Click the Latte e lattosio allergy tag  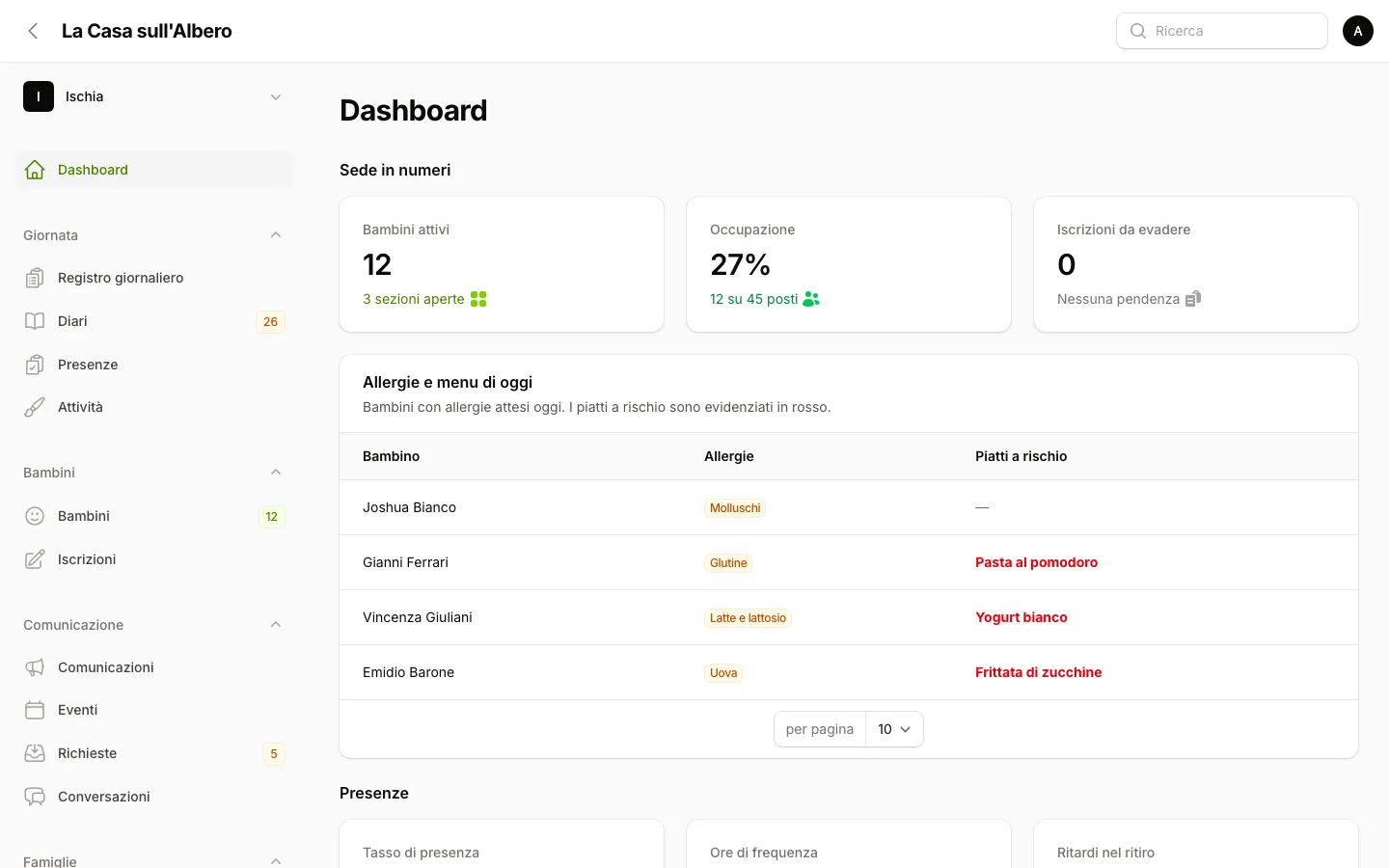[748, 618]
